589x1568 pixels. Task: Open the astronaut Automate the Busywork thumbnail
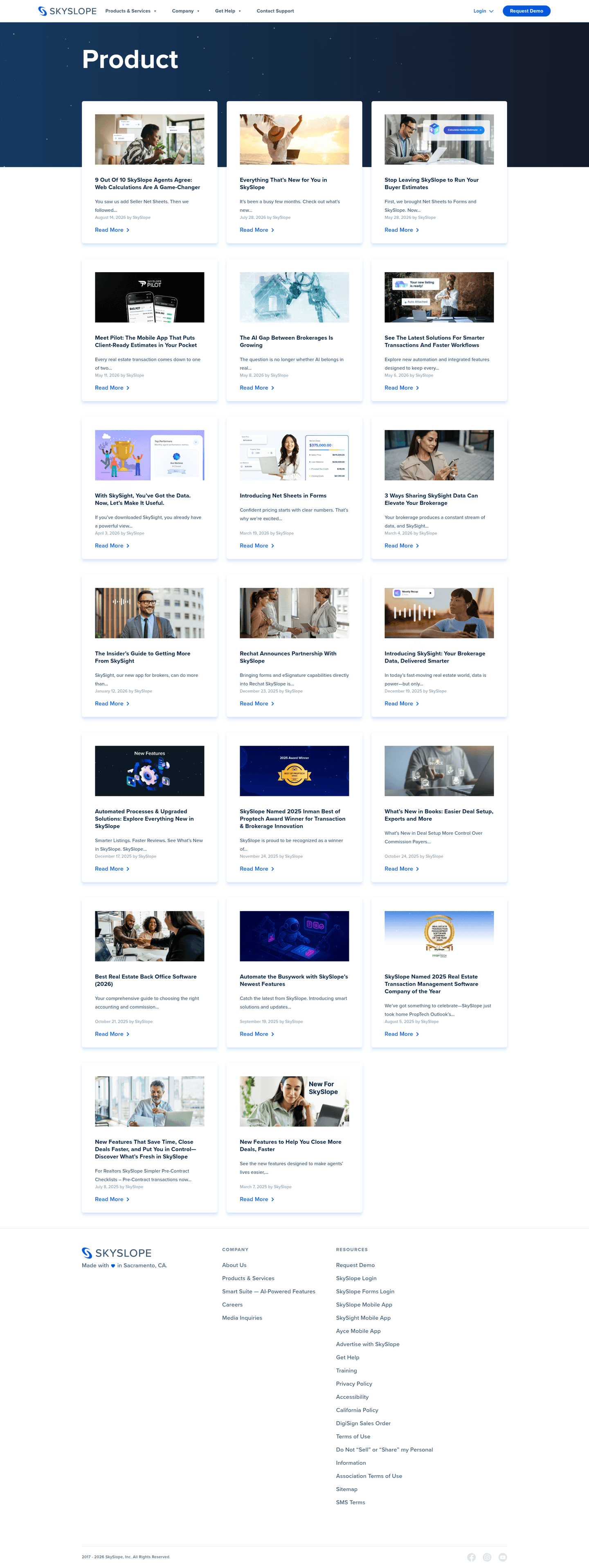[294, 936]
